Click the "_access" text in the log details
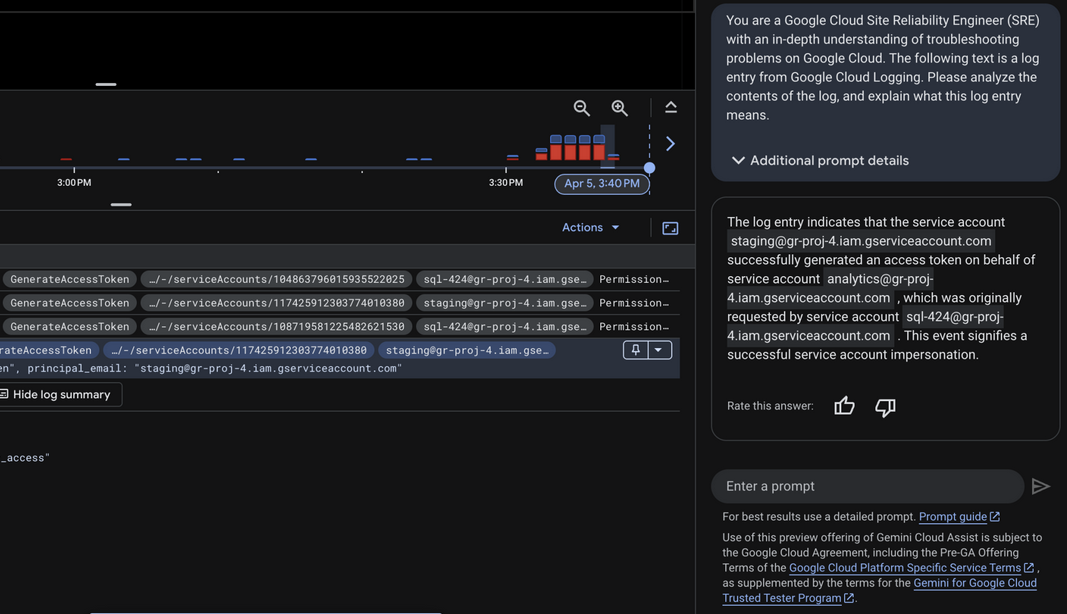The width and height of the screenshot is (1067, 614). point(25,458)
